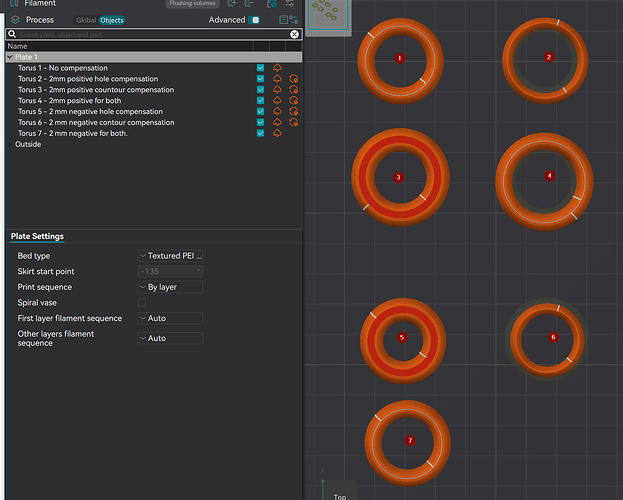
Task: Select the Plate Settings tab
Action: 37,236
